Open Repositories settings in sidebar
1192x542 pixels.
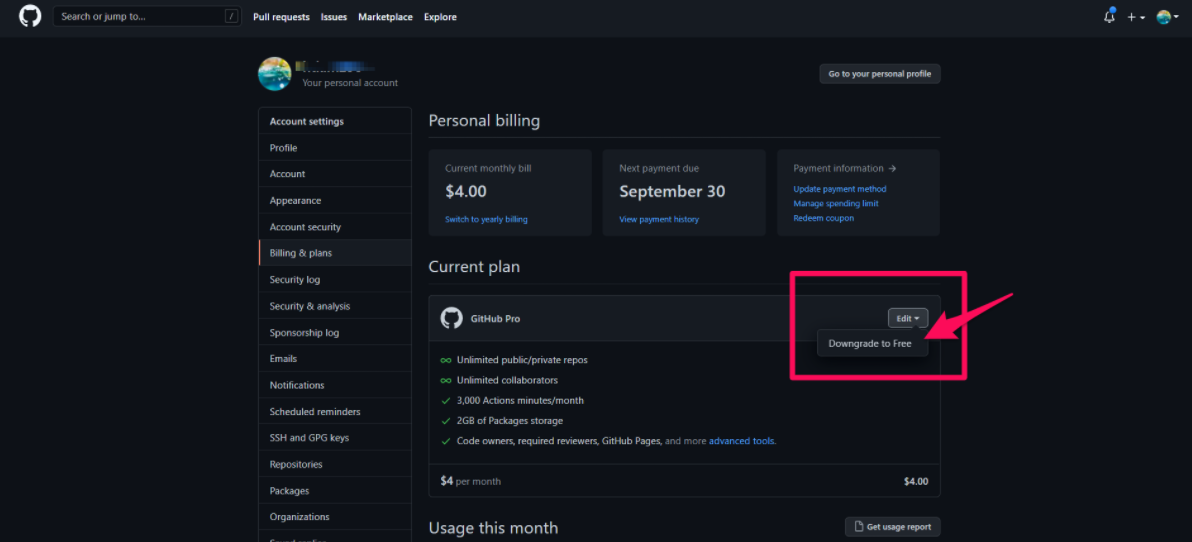pyautogui.click(x=334, y=464)
